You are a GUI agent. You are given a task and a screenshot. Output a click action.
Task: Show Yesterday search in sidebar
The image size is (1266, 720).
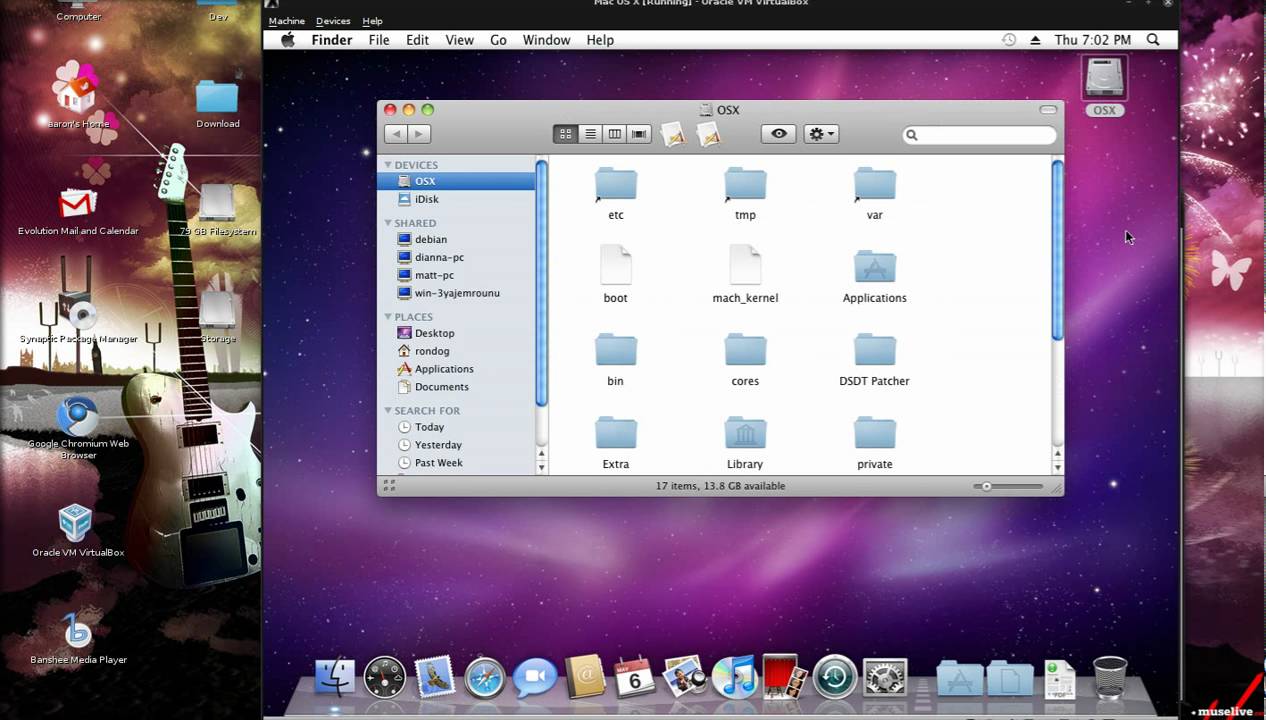click(x=455, y=445)
